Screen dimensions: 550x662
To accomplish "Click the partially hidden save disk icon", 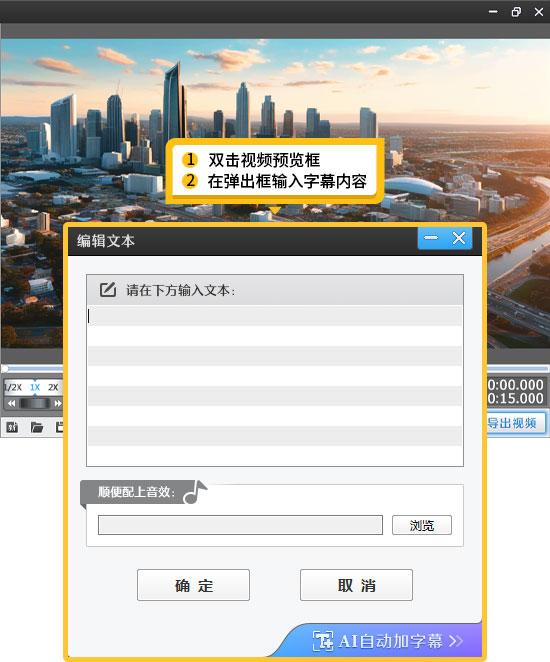I will (x=60, y=427).
